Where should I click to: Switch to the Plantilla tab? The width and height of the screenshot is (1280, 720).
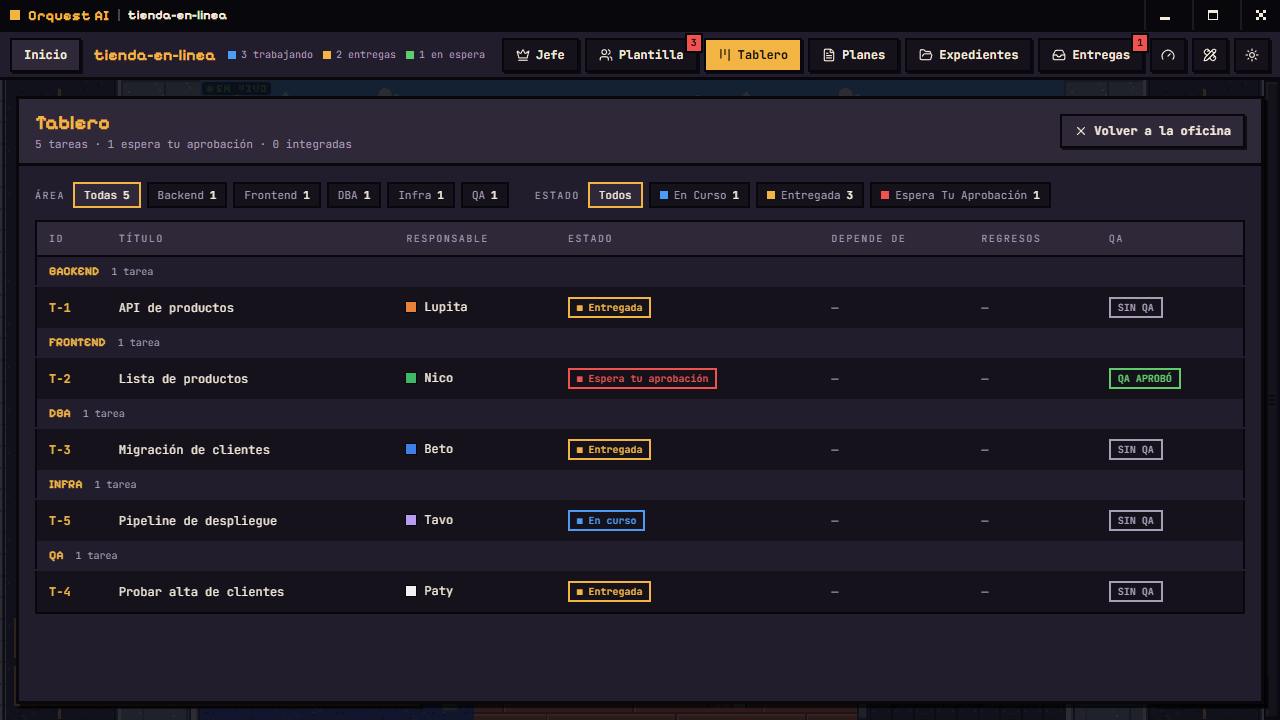tap(641, 55)
